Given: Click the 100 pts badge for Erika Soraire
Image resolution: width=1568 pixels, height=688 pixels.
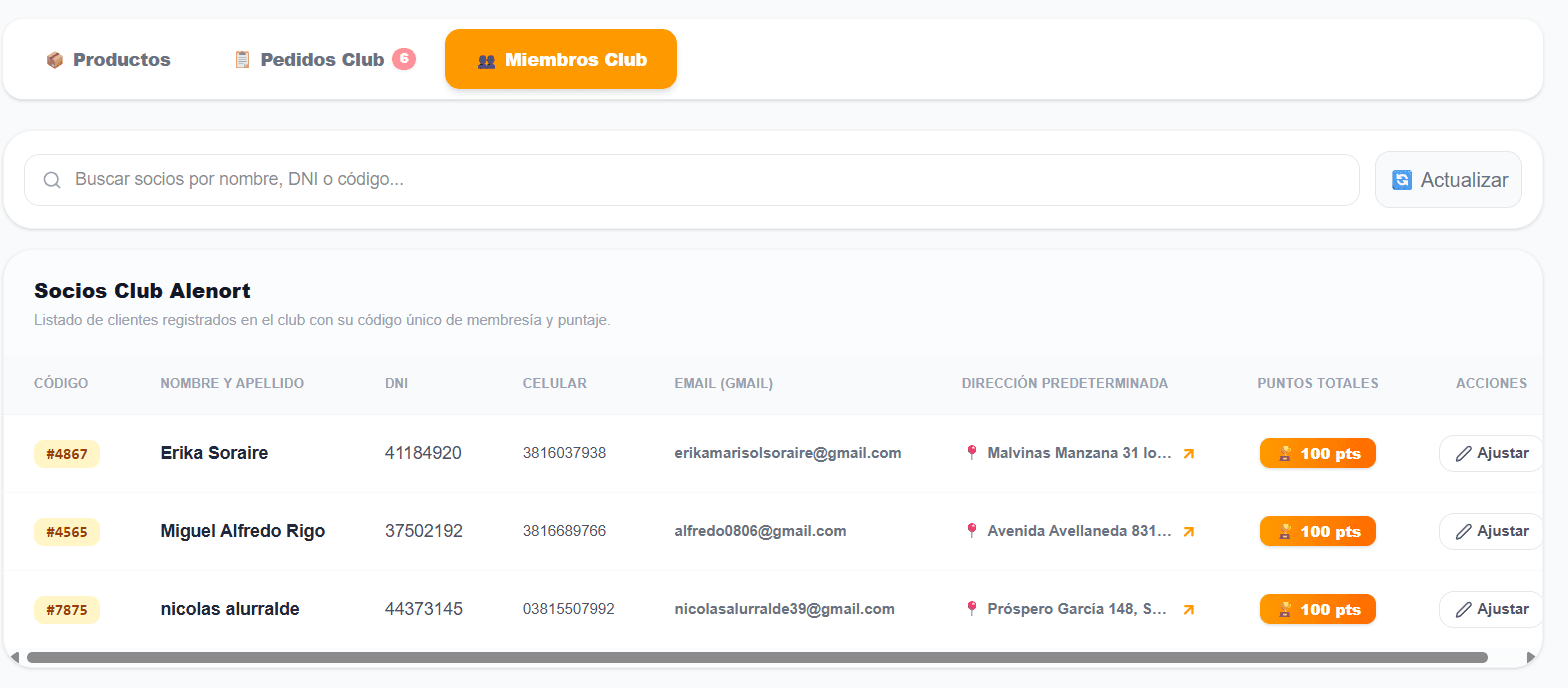Looking at the screenshot, I should (x=1318, y=453).
